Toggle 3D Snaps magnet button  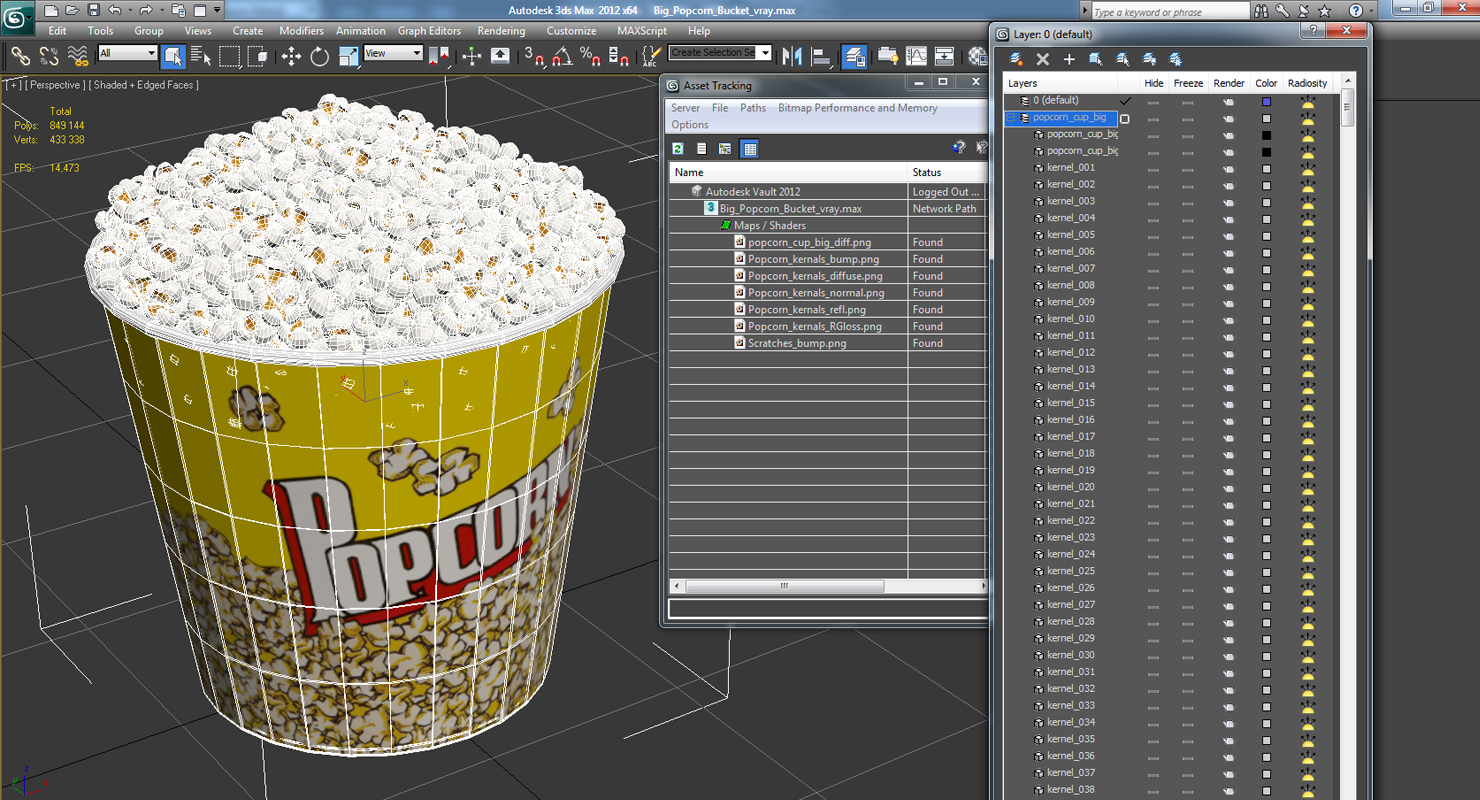pos(534,56)
